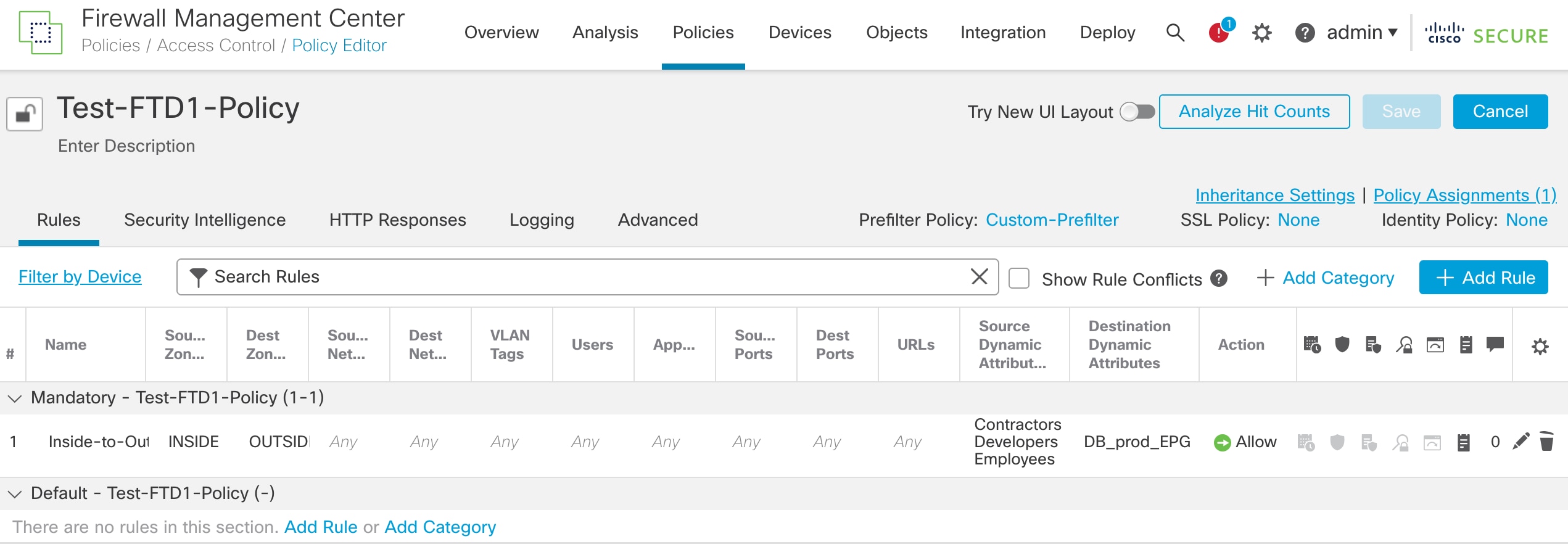Collapse the Mandatory - Test-FTD1-Policy section

coord(15,398)
